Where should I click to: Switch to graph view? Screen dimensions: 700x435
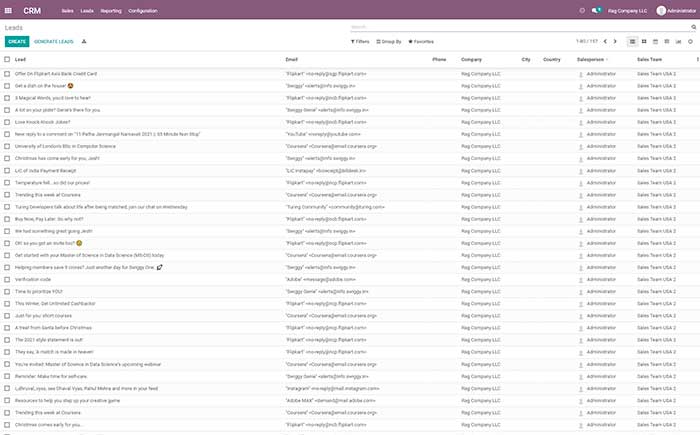point(679,42)
